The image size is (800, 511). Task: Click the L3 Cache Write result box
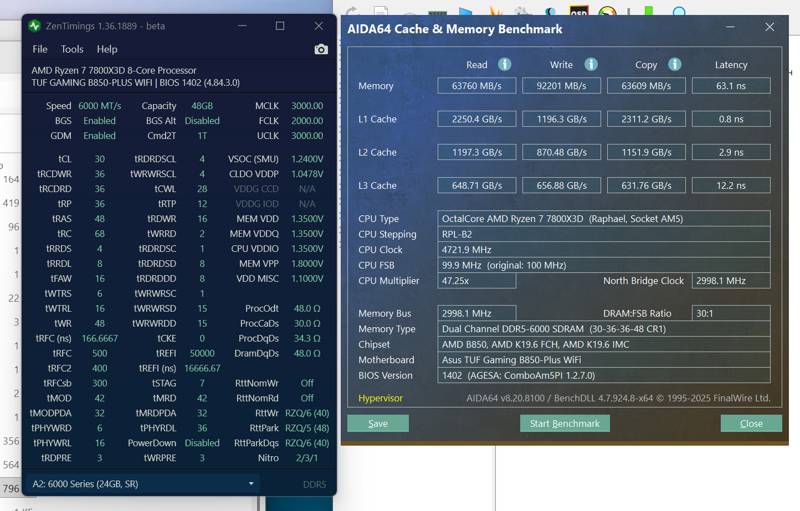click(x=561, y=185)
